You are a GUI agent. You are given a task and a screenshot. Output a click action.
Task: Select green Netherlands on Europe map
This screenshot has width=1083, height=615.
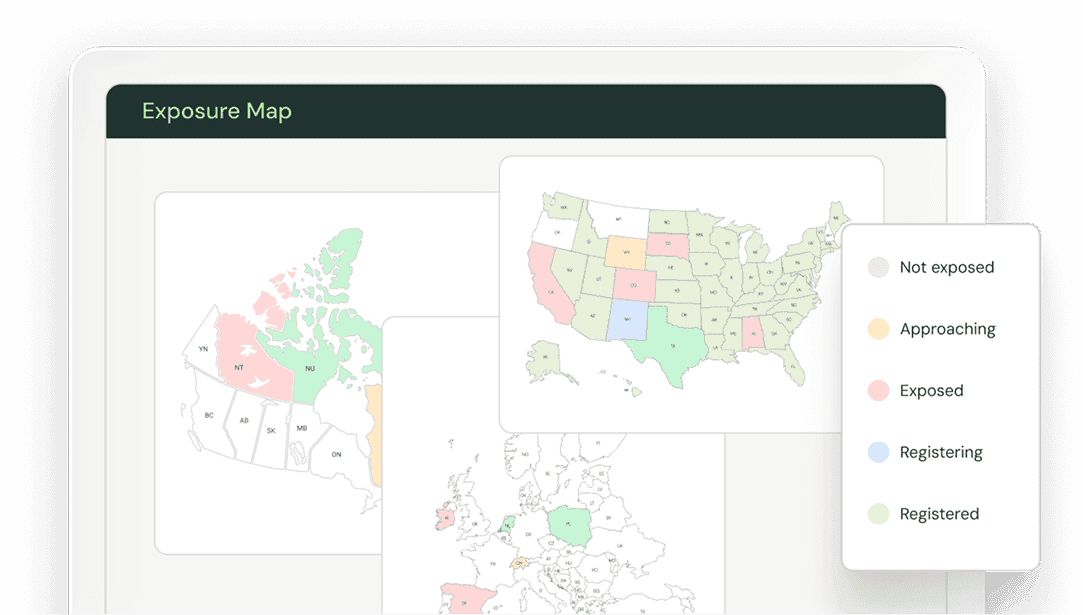point(508,524)
